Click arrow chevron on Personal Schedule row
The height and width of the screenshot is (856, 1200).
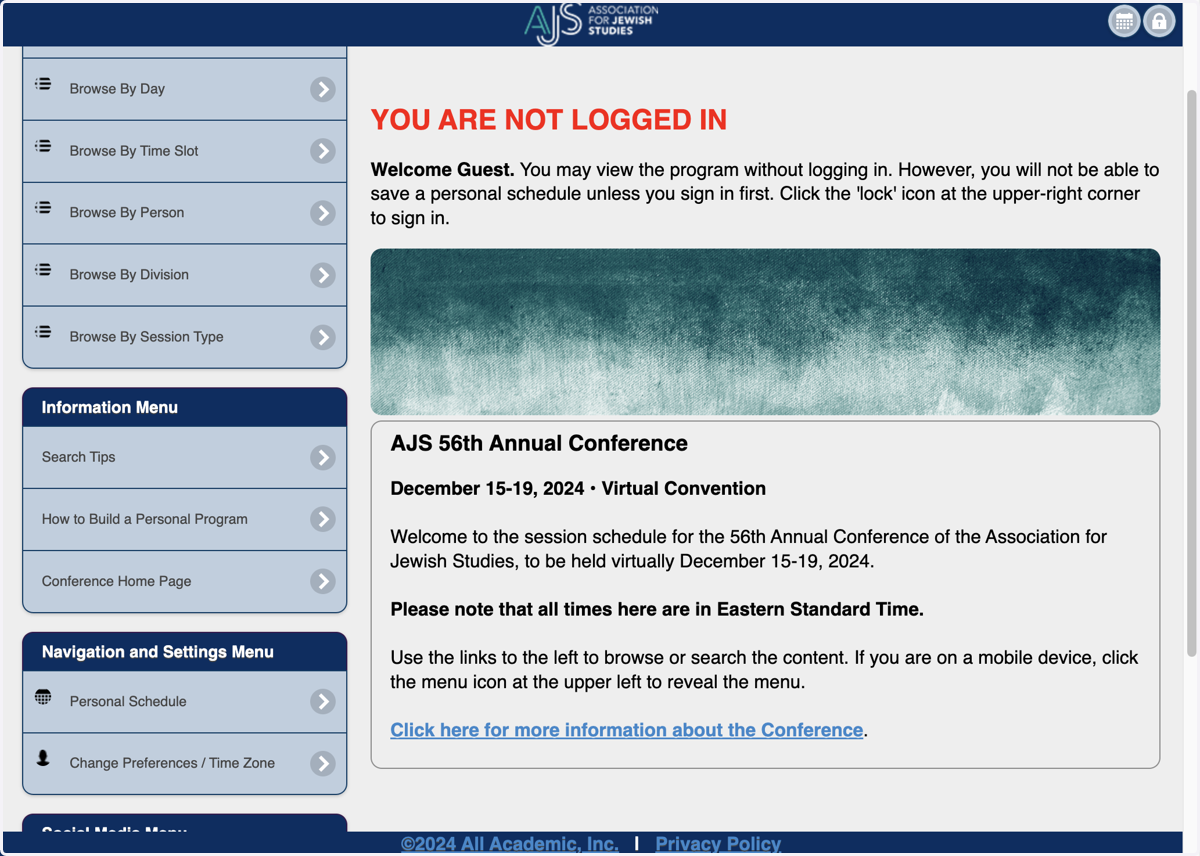(x=322, y=701)
